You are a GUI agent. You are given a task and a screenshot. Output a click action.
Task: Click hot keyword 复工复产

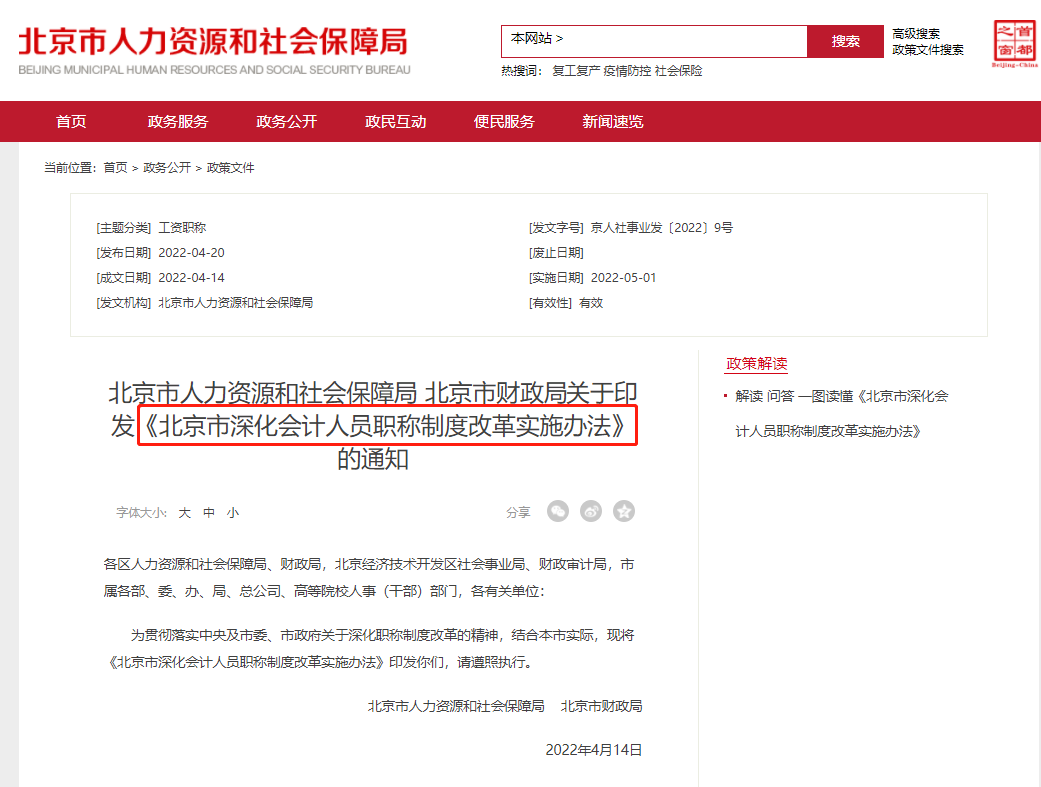click(x=574, y=71)
